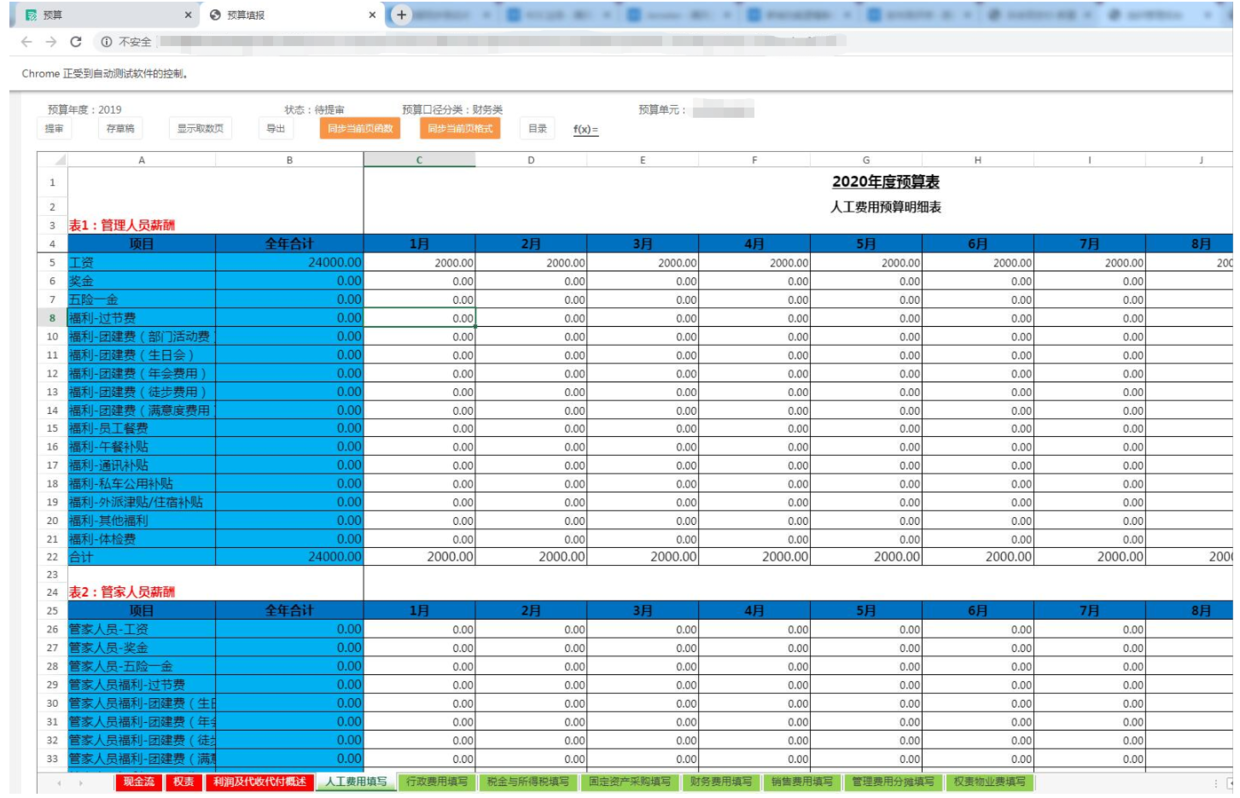The image size is (1240, 798).
Task: Open a new tab with plus button
Action: click(401, 15)
